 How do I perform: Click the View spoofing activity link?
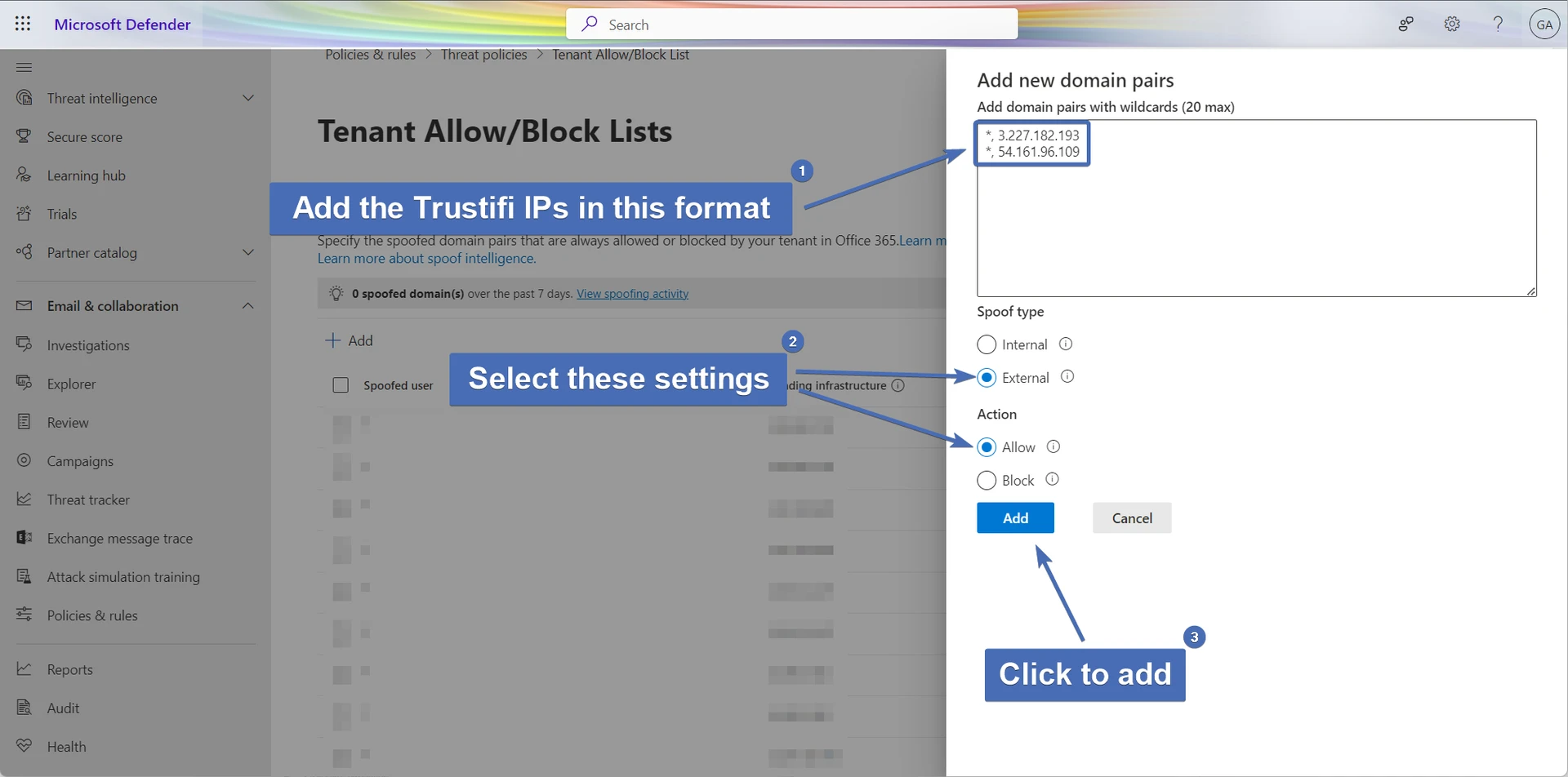(632, 294)
